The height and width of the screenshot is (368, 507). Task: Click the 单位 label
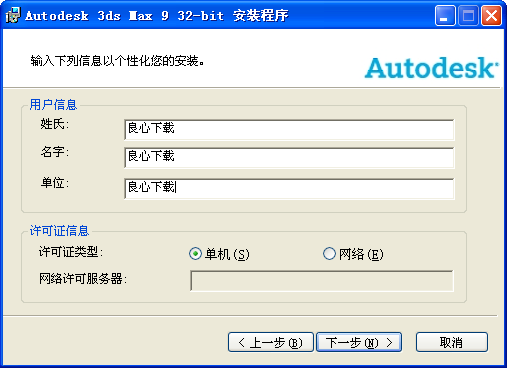55,183
